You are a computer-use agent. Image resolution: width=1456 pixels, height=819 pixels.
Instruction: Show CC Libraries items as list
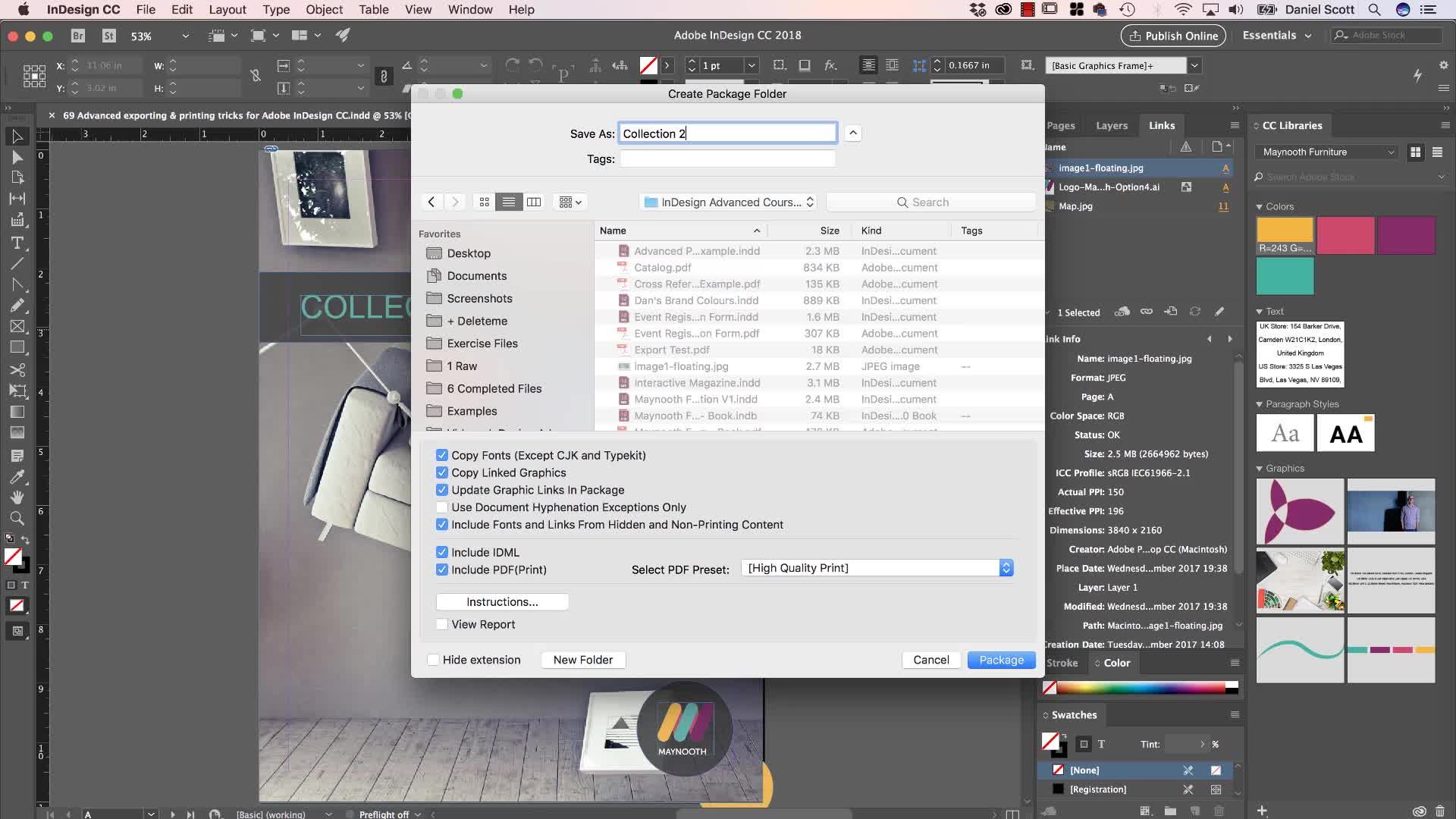click(x=1437, y=152)
